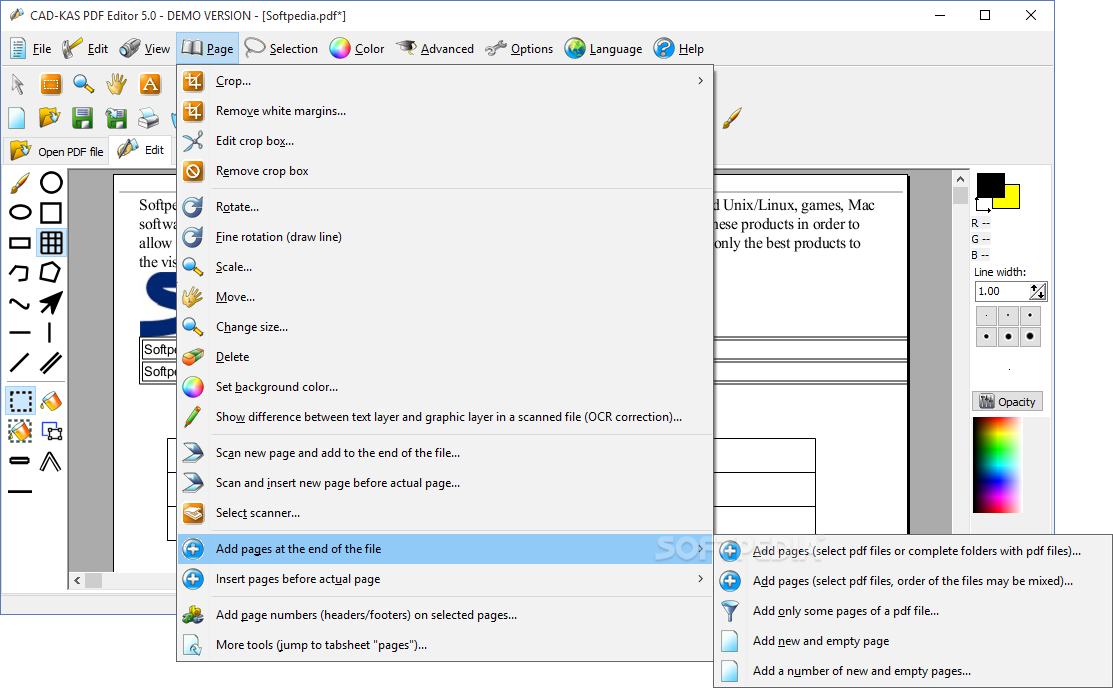1113x688 pixels.
Task: Select the grid table tool
Action: [51, 242]
